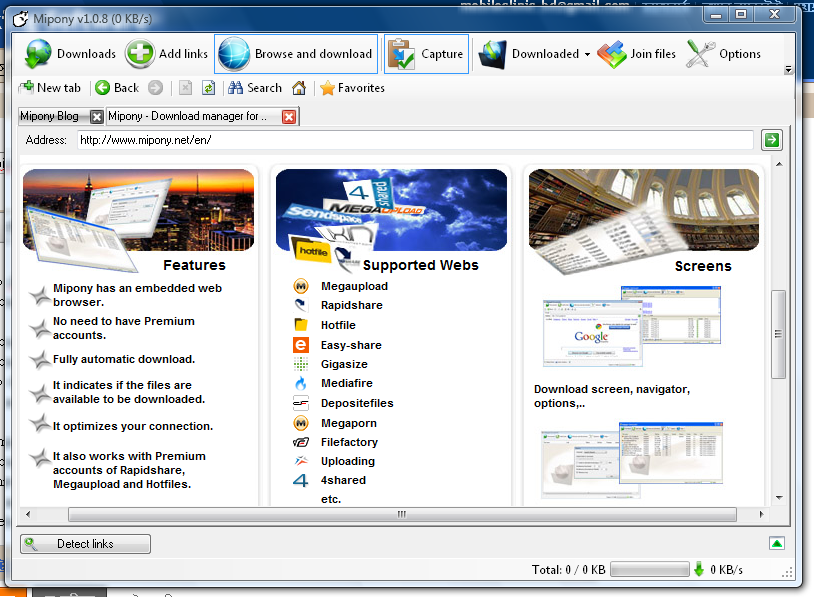Screen dimensions: 814x597
Task: Click the scroll up arrow of the page
Action: [x=779, y=164]
